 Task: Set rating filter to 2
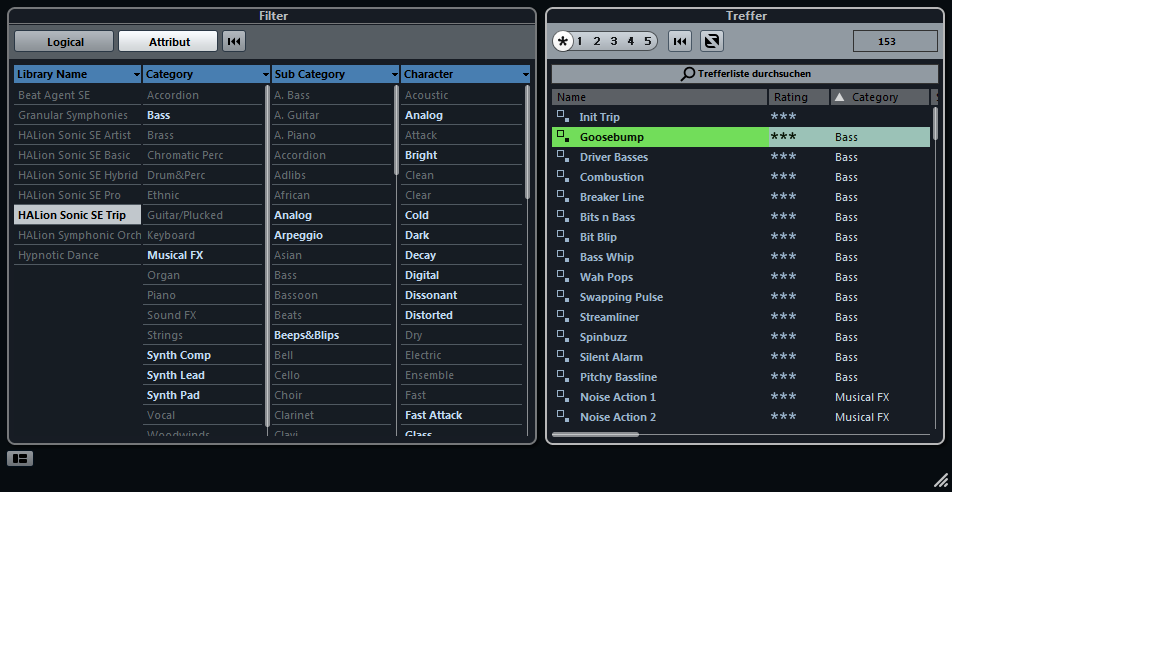click(597, 41)
